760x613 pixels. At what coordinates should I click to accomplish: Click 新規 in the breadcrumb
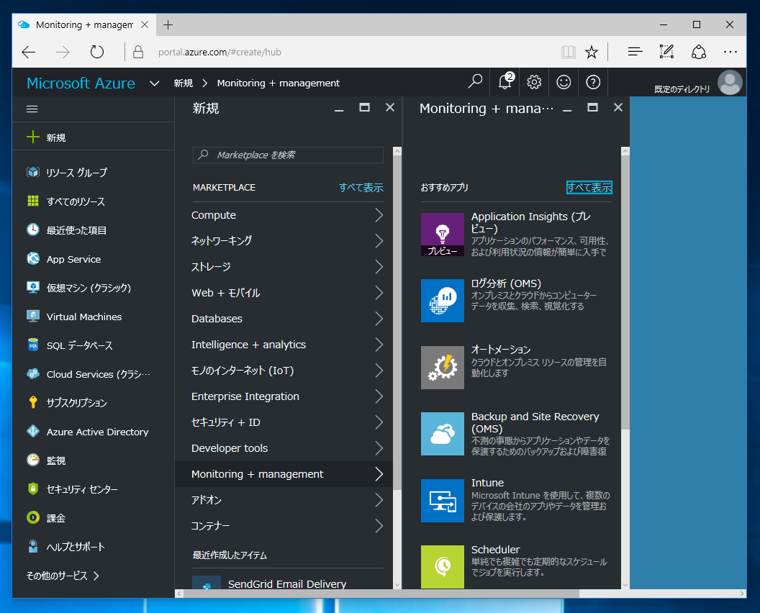point(183,83)
